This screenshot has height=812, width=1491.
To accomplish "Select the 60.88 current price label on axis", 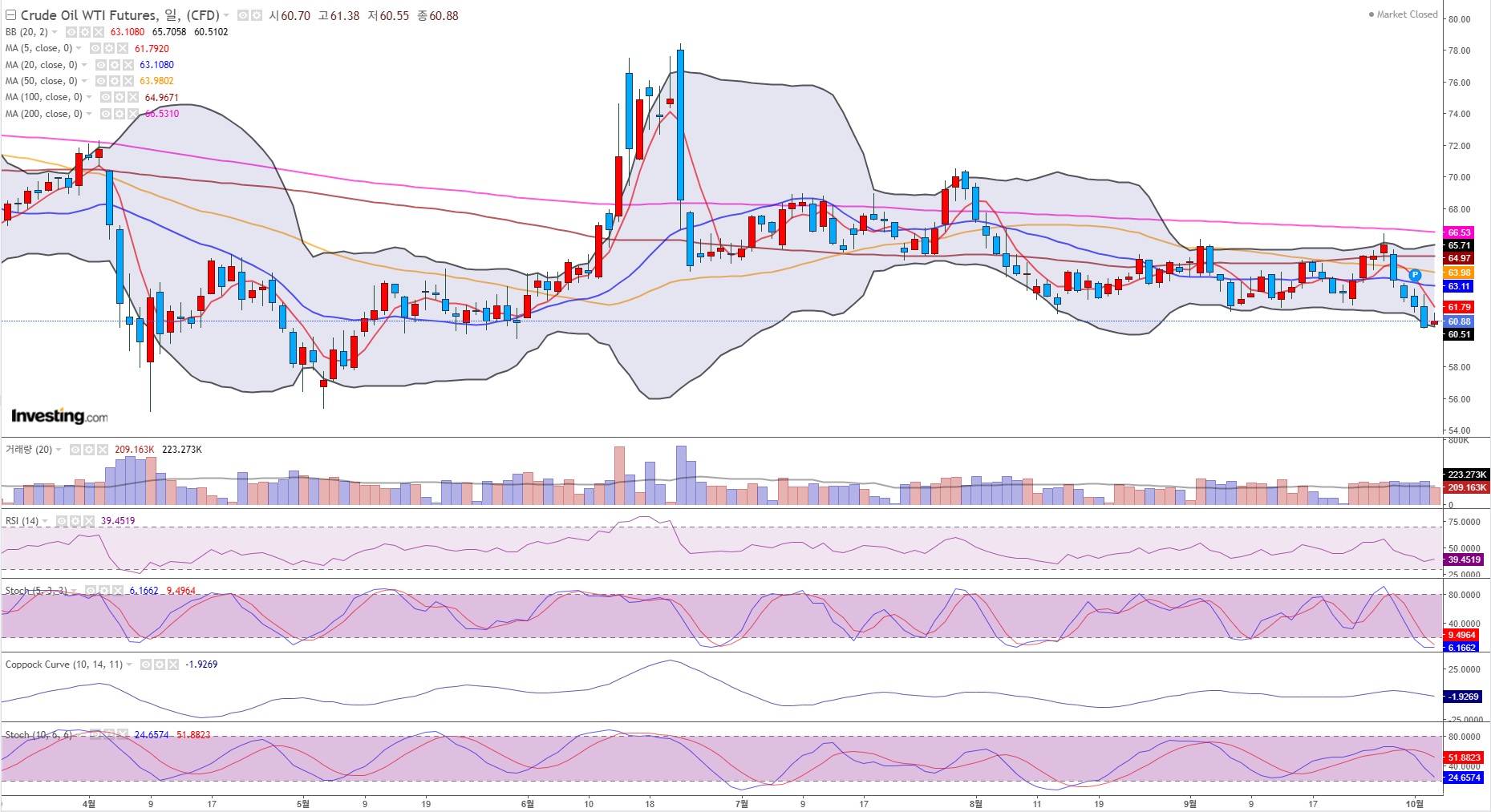I will 1459,321.
